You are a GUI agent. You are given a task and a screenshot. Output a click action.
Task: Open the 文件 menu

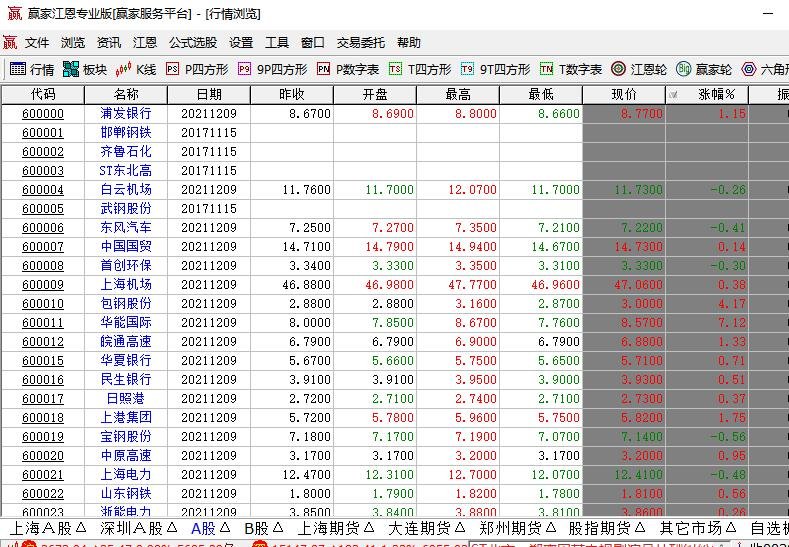coord(37,43)
